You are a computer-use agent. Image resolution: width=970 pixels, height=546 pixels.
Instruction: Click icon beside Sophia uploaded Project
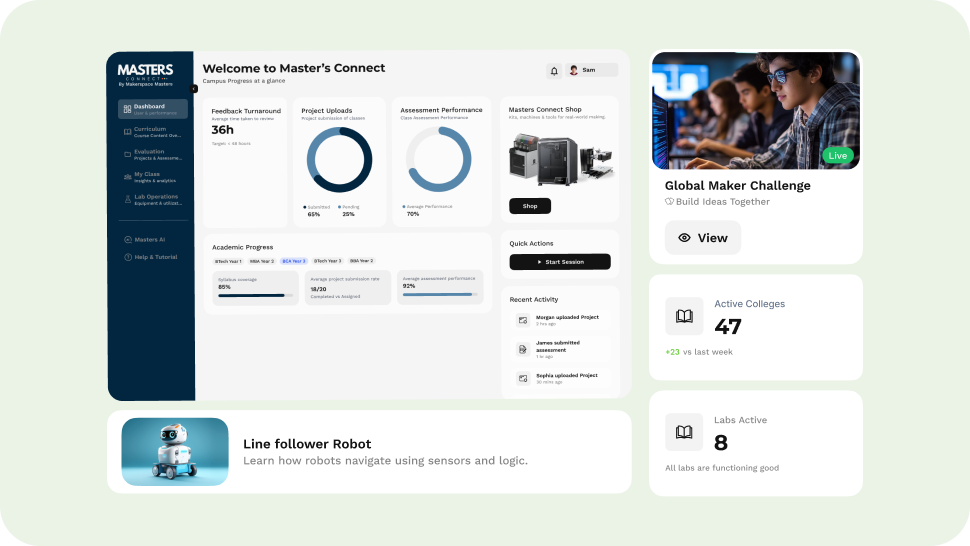tap(523, 378)
